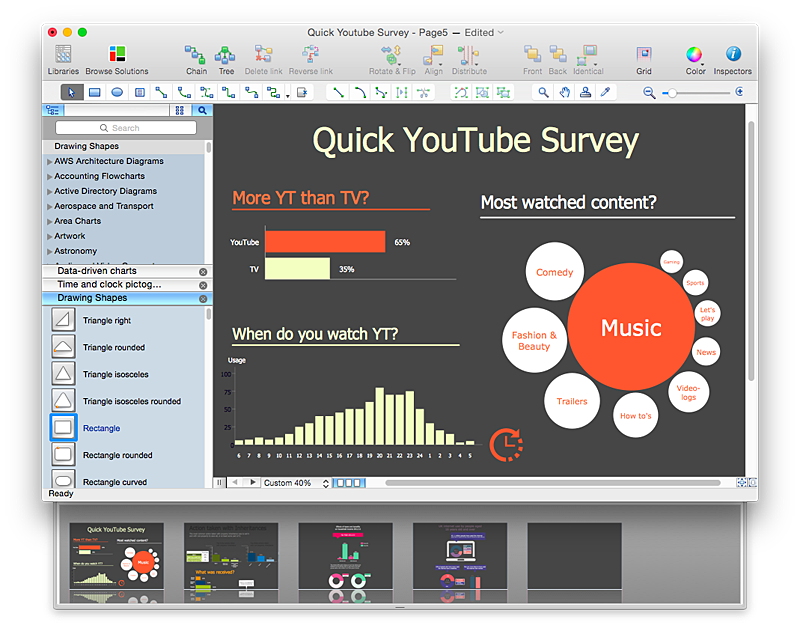Select the hand pan tool
Viewport: 800px width, 625px height.
click(x=564, y=92)
